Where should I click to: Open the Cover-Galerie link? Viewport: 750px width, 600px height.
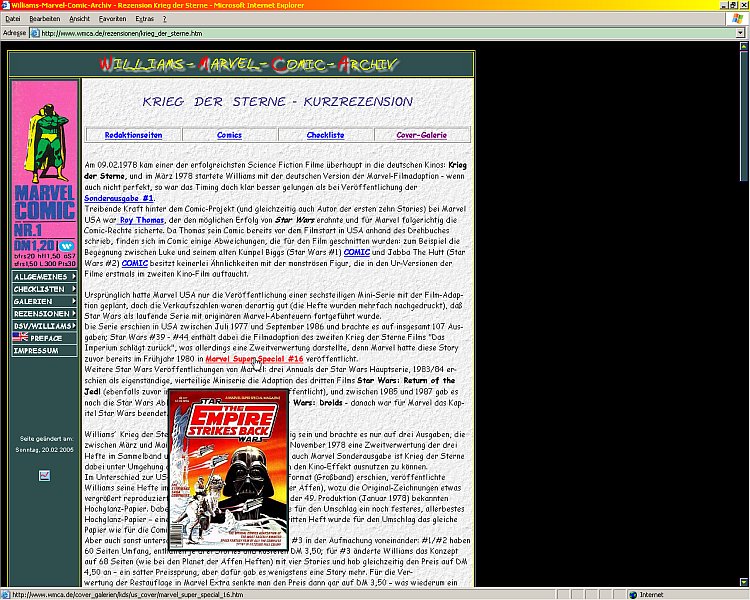point(421,135)
